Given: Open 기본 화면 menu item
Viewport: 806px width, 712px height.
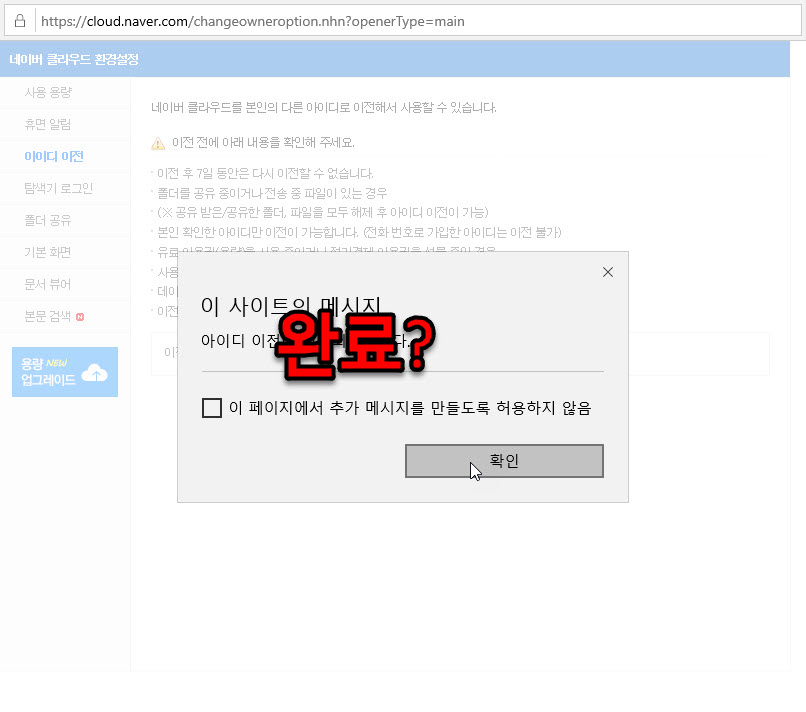Looking at the screenshot, I should (48, 252).
